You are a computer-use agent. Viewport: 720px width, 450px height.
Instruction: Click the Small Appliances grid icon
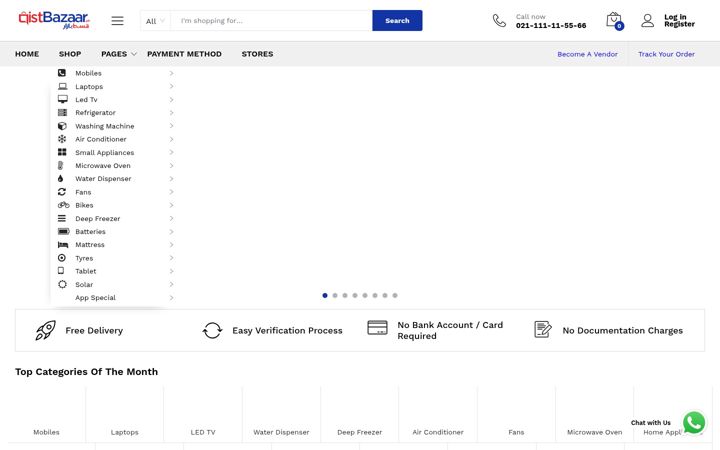62,152
